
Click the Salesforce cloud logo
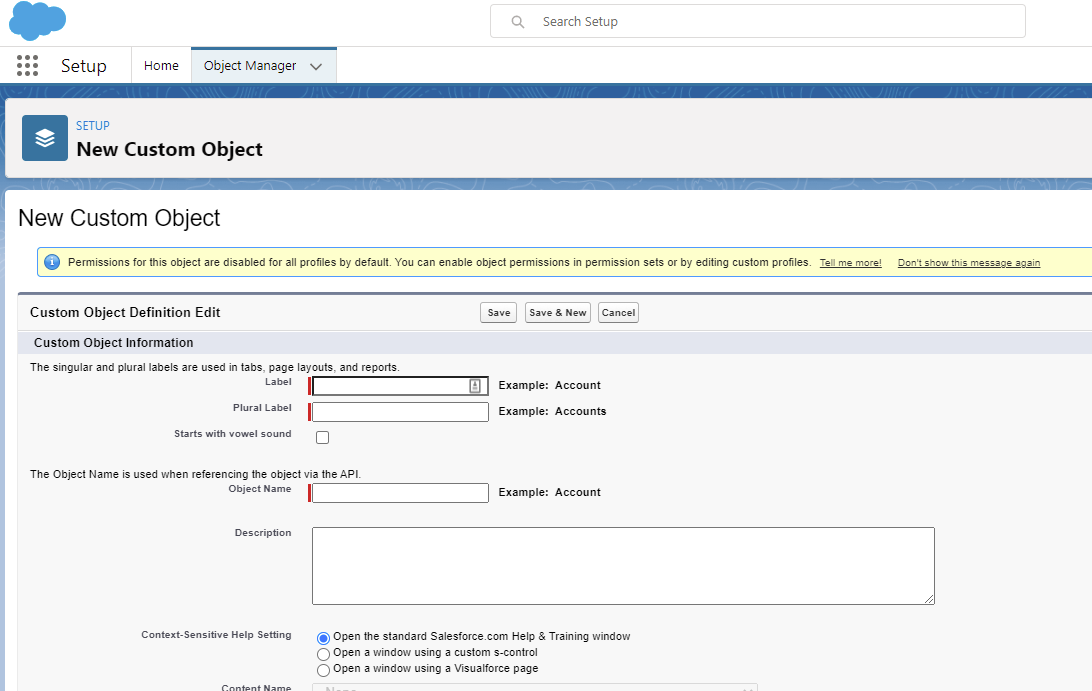pyautogui.click(x=37, y=21)
